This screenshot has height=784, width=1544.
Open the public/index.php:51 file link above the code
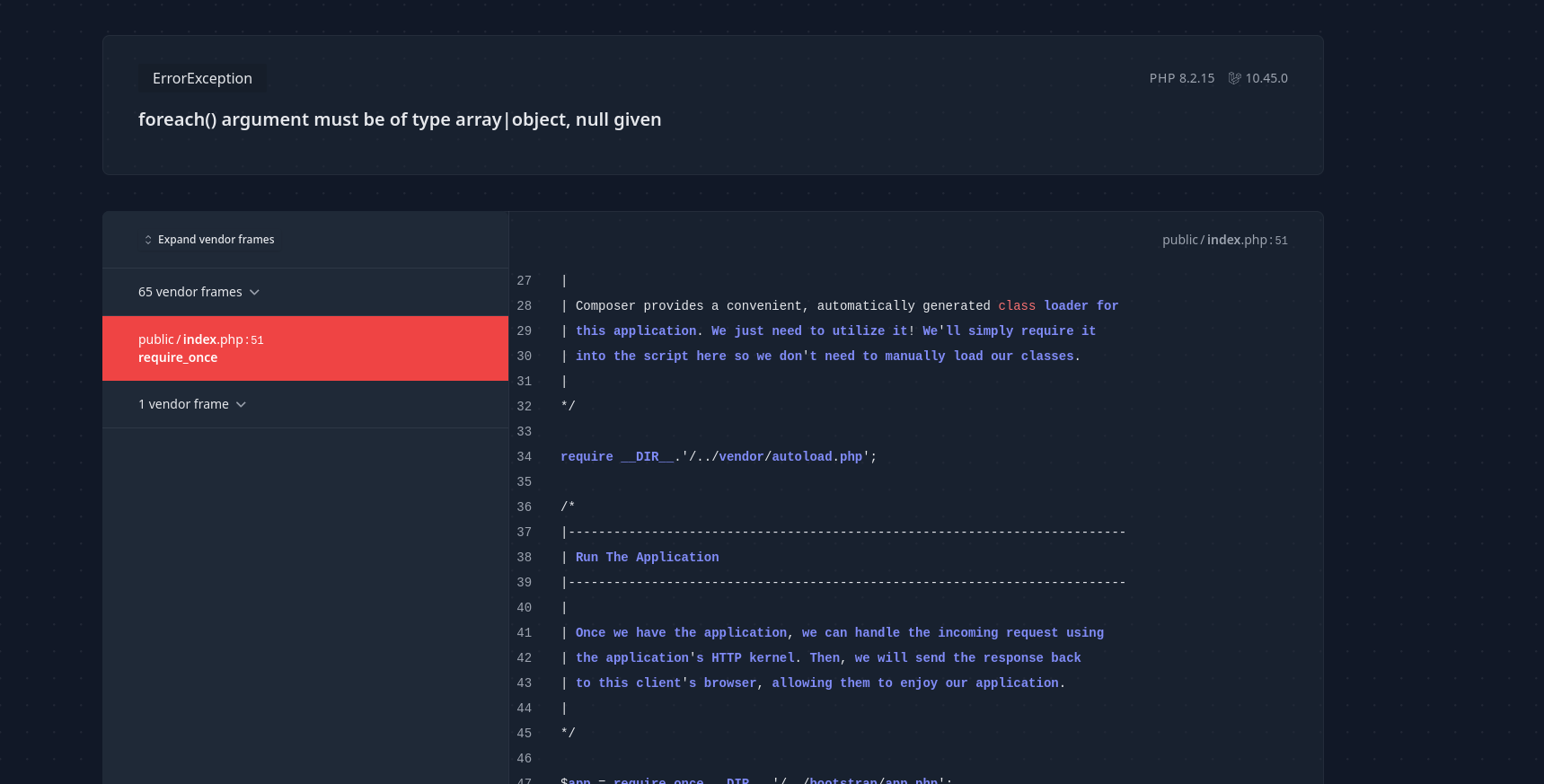tap(1225, 240)
